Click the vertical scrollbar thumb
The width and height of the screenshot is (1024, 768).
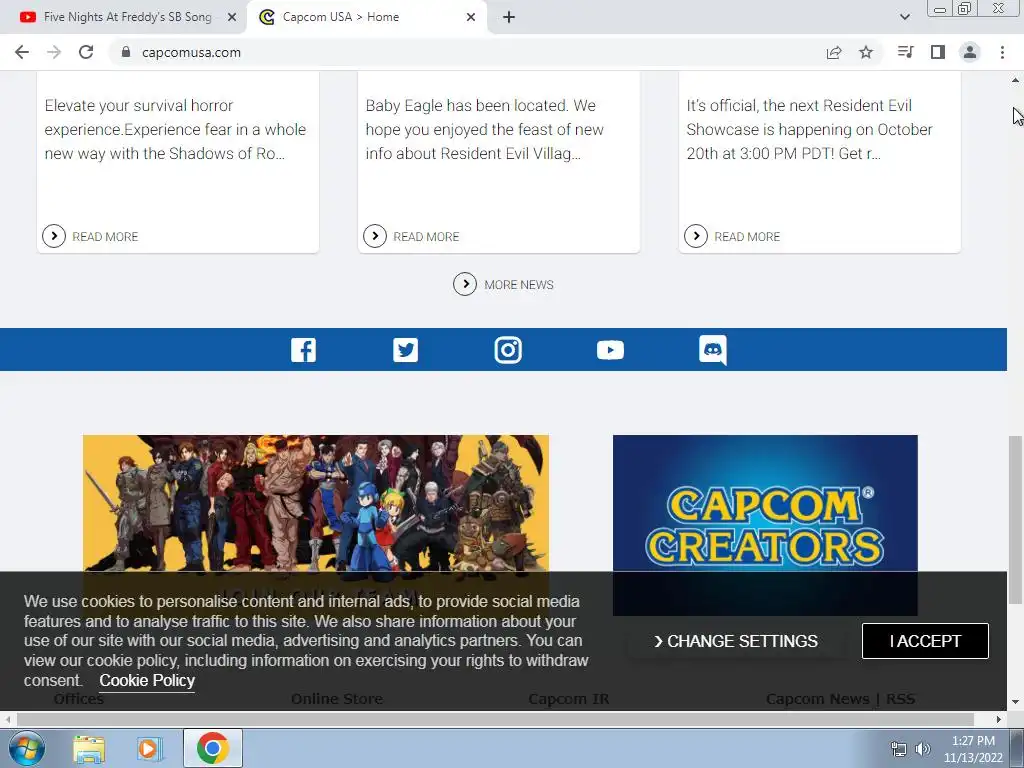(1015, 520)
